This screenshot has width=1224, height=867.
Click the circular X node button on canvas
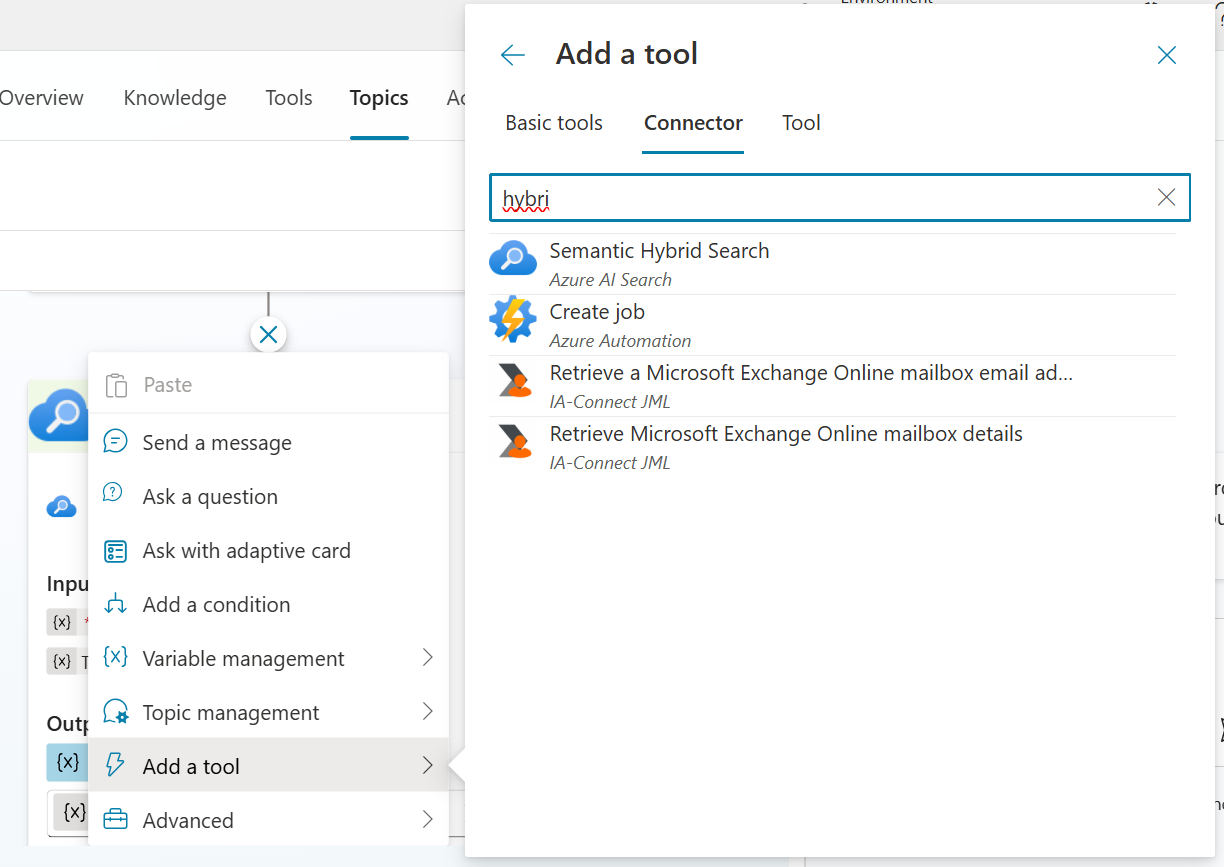tap(268, 334)
